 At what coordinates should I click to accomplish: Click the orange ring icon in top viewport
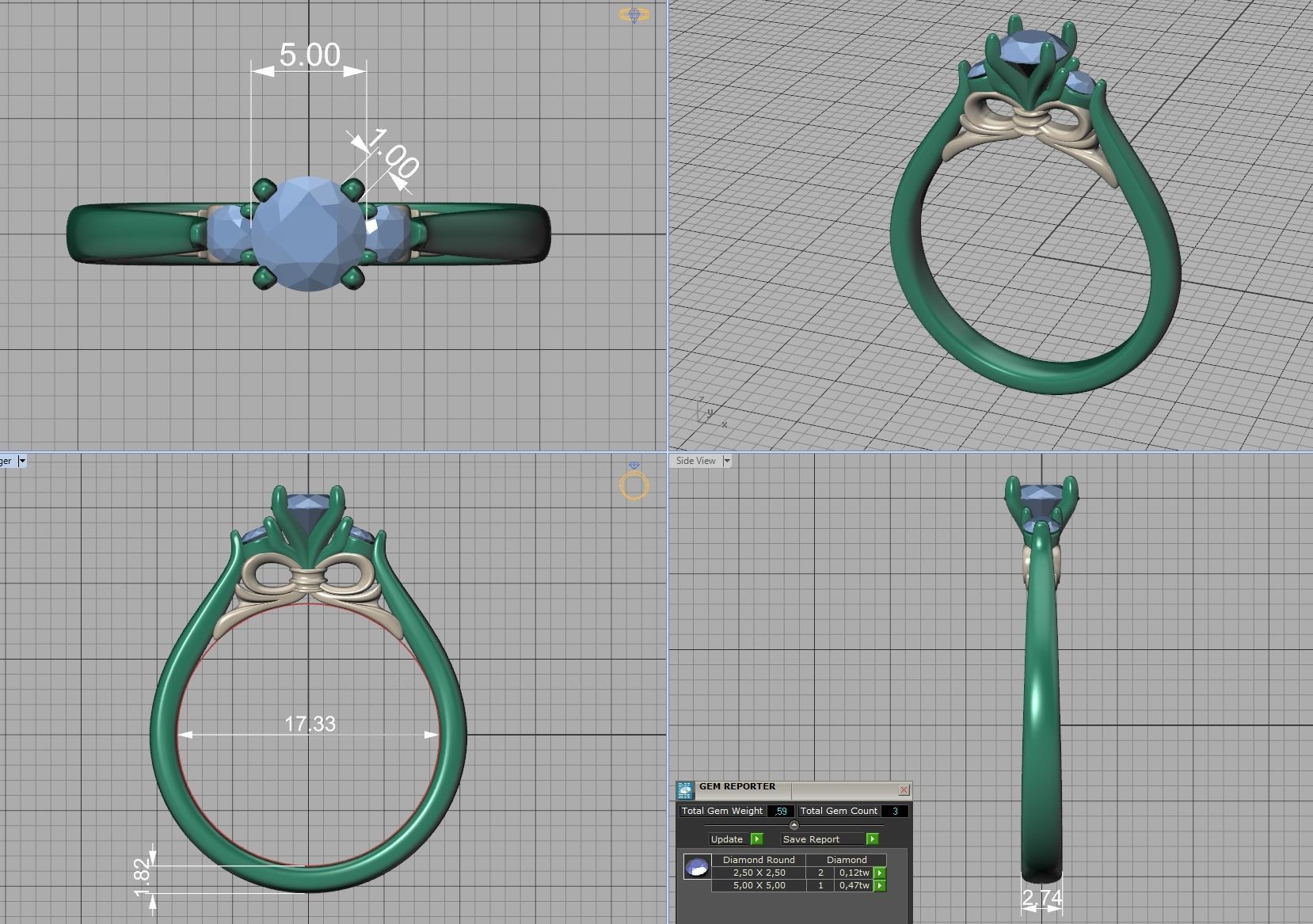pyautogui.click(x=634, y=14)
